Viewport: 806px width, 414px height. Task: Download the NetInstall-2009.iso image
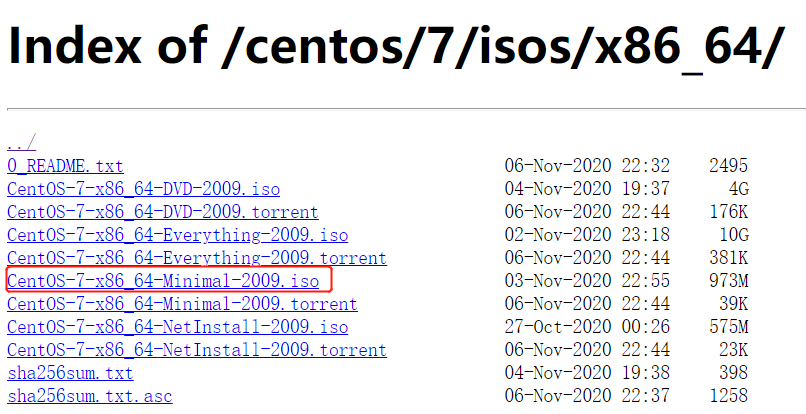177,327
